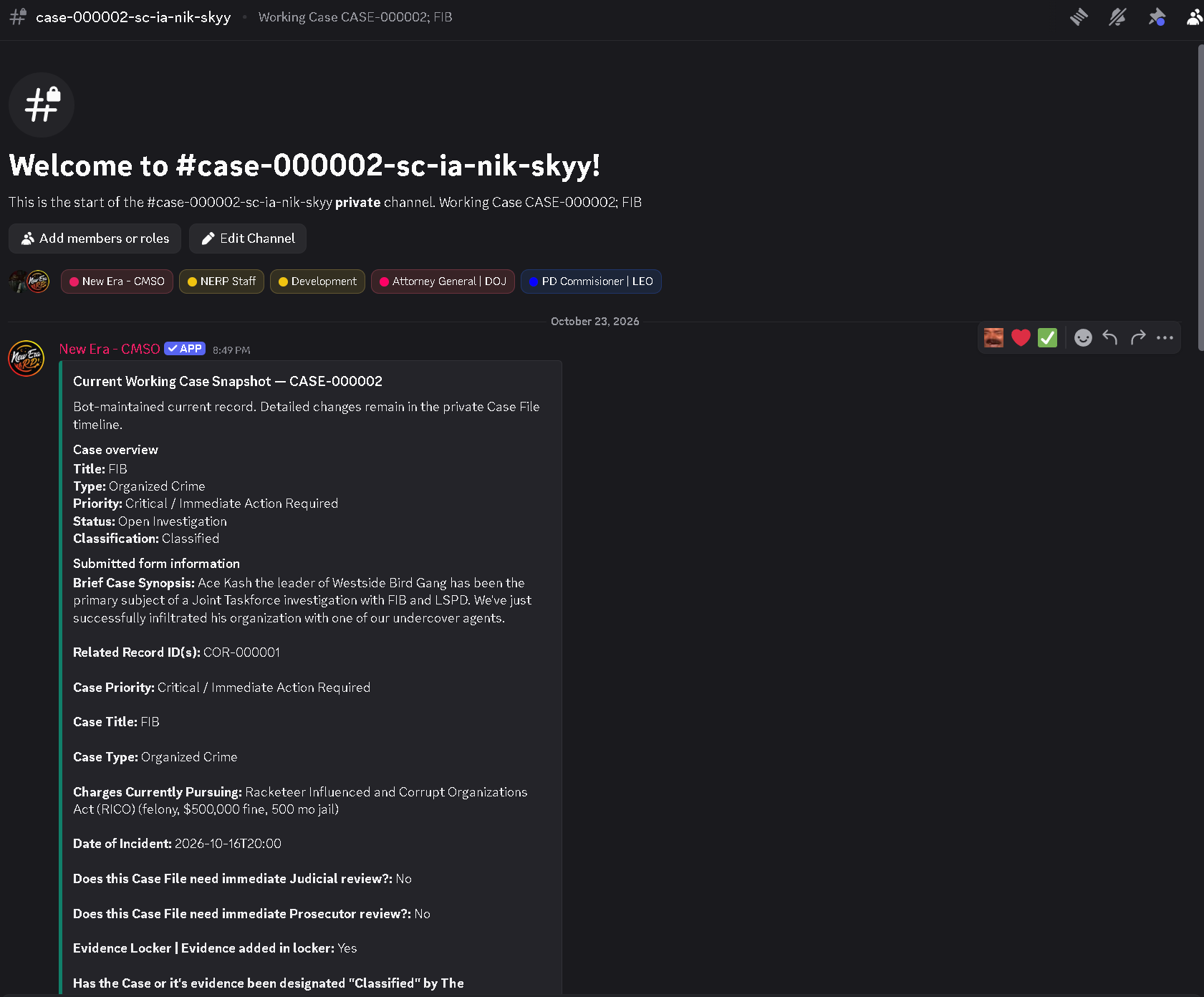The image size is (1204, 997).
Task: Click New Era CMSO bot avatar
Action: coord(27,358)
